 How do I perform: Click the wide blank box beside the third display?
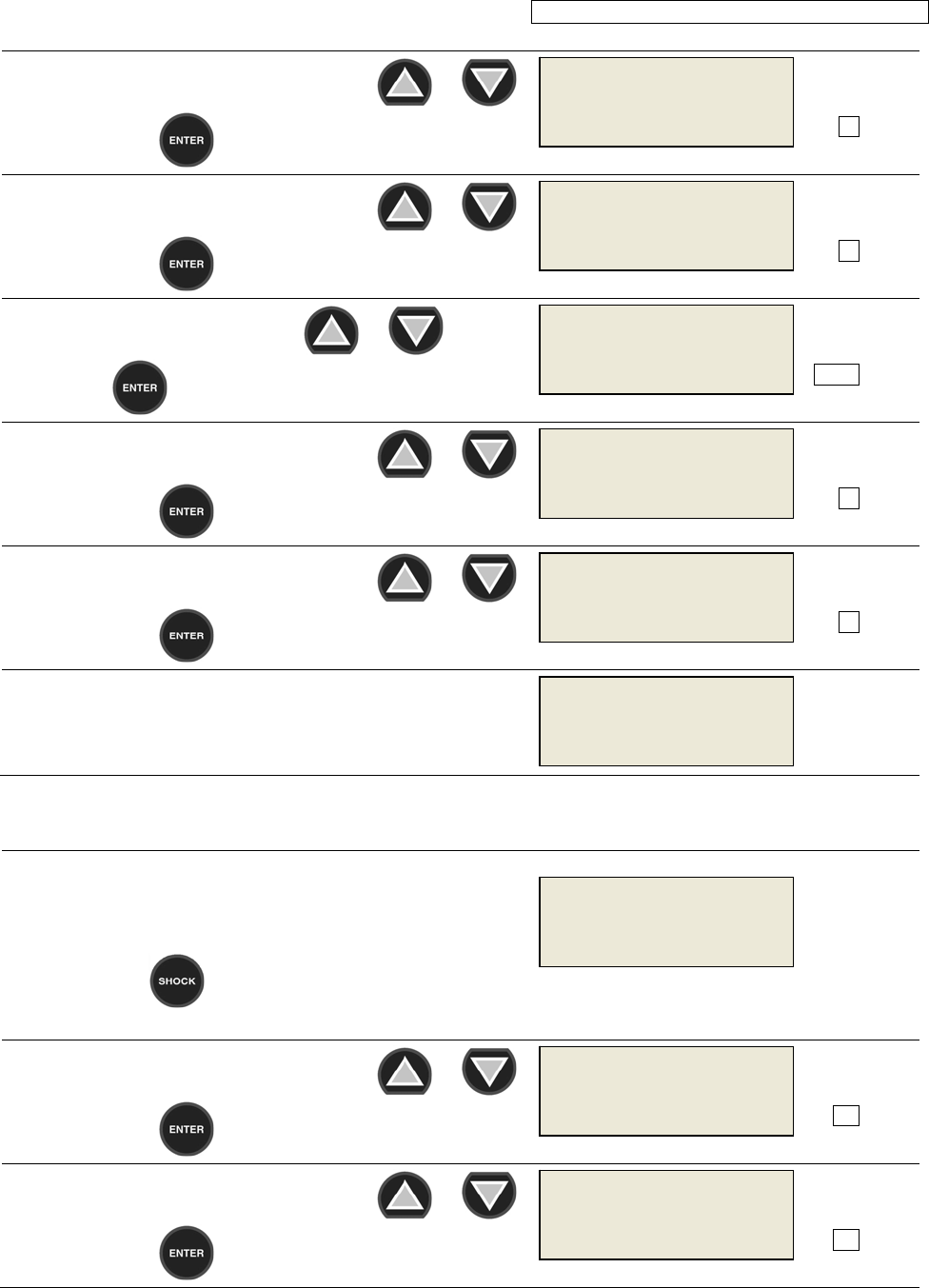click(x=836, y=374)
